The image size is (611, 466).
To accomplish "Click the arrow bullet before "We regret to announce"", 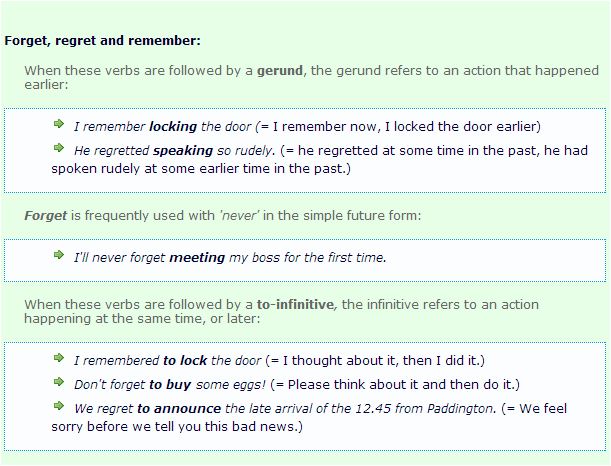I will pos(59,406).
